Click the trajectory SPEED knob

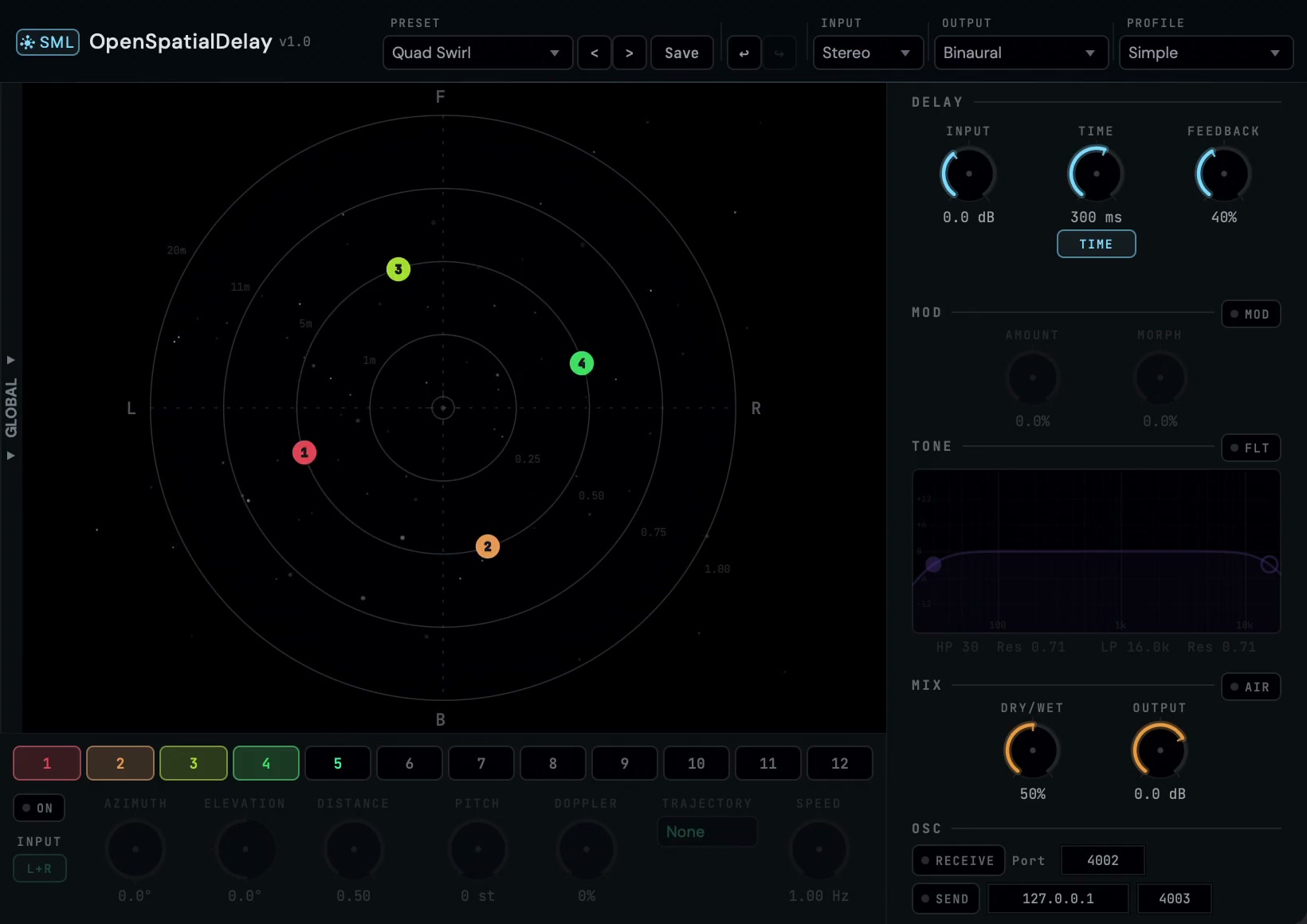[x=818, y=849]
